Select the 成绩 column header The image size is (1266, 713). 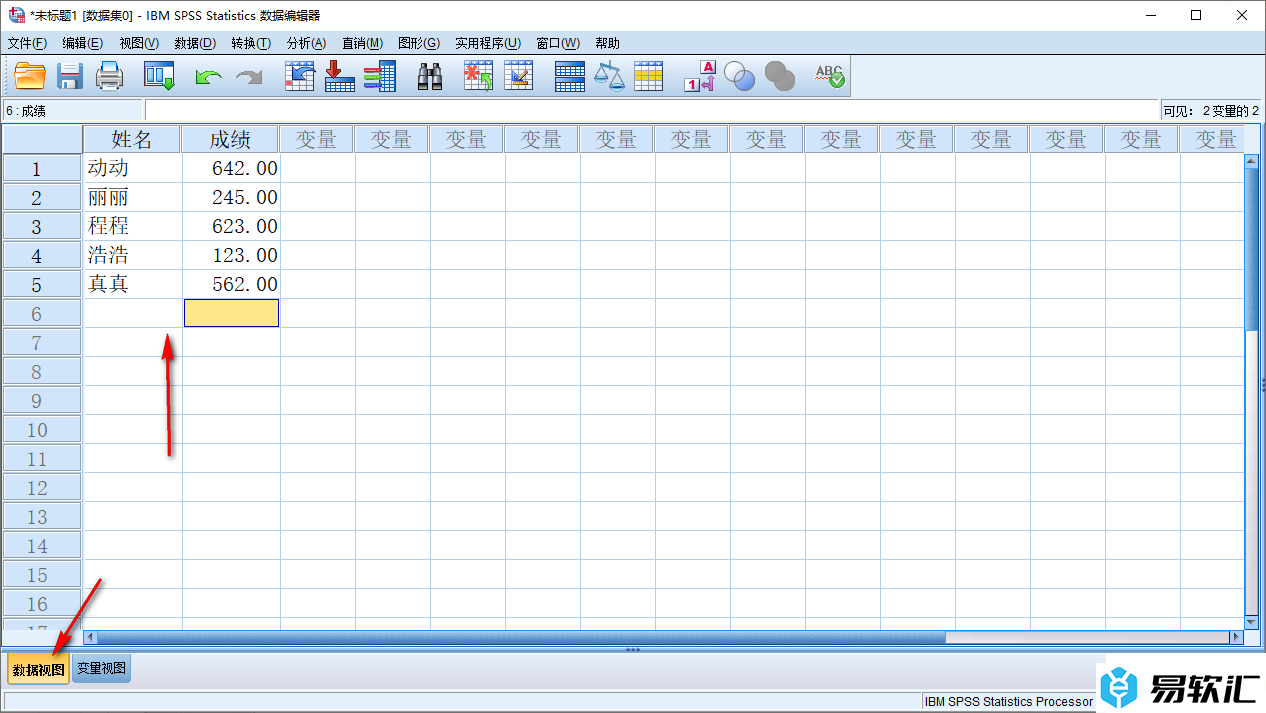click(x=230, y=139)
